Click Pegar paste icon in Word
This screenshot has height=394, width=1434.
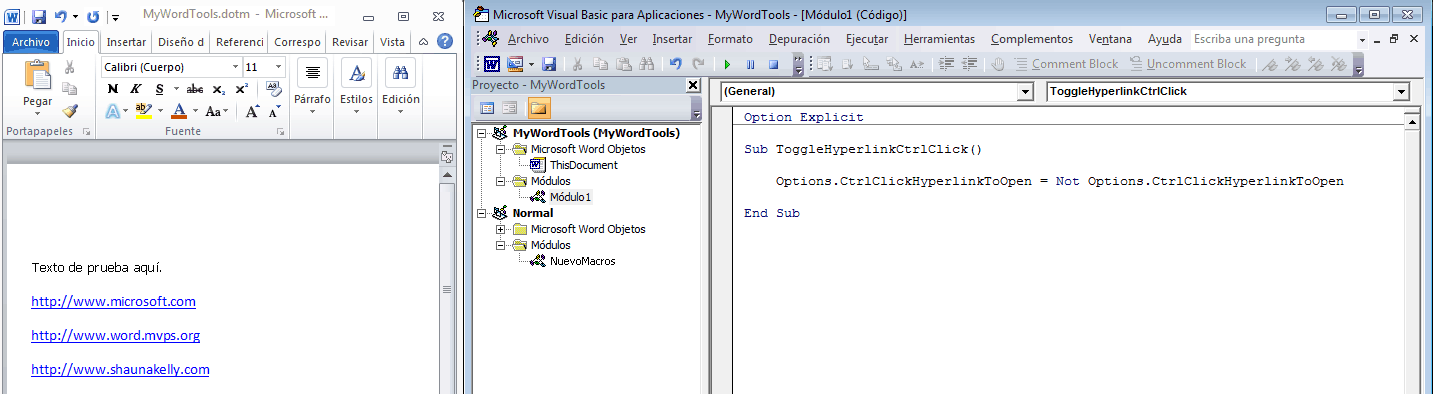[37, 75]
